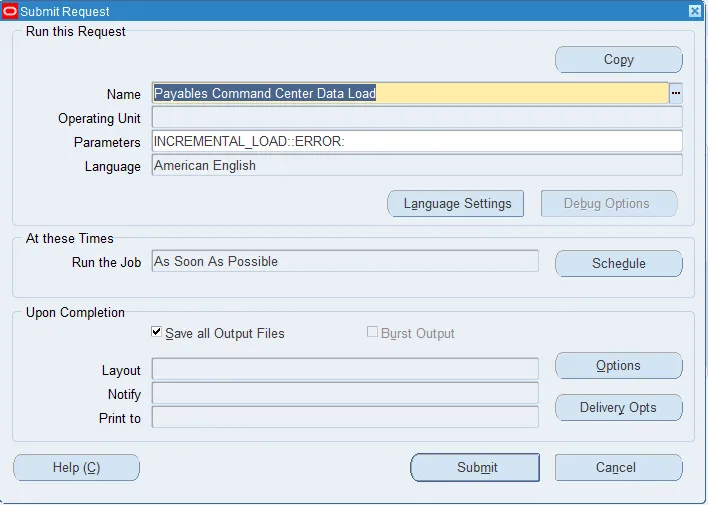Click the Run the Job field

pyautogui.click(x=345, y=261)
